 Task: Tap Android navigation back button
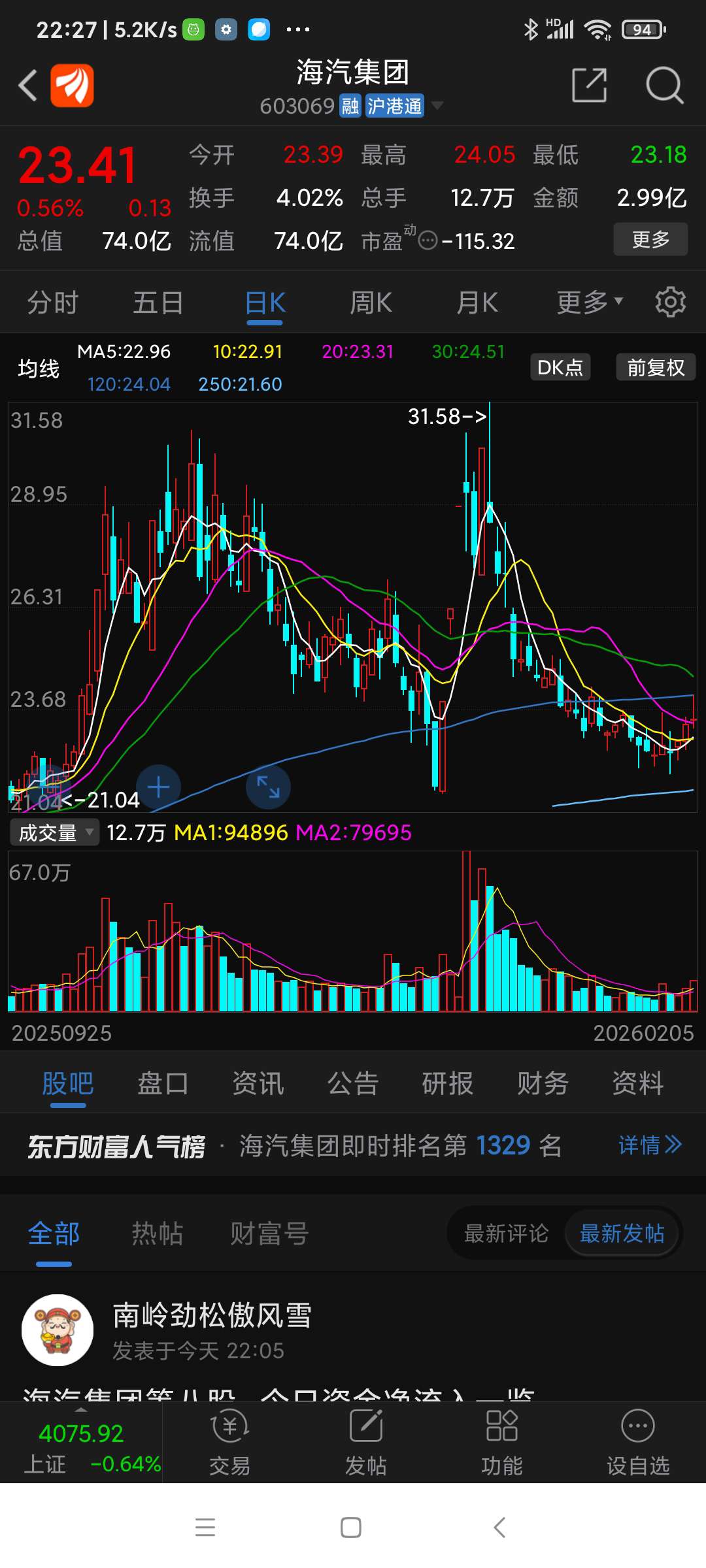coord(499,1527)
